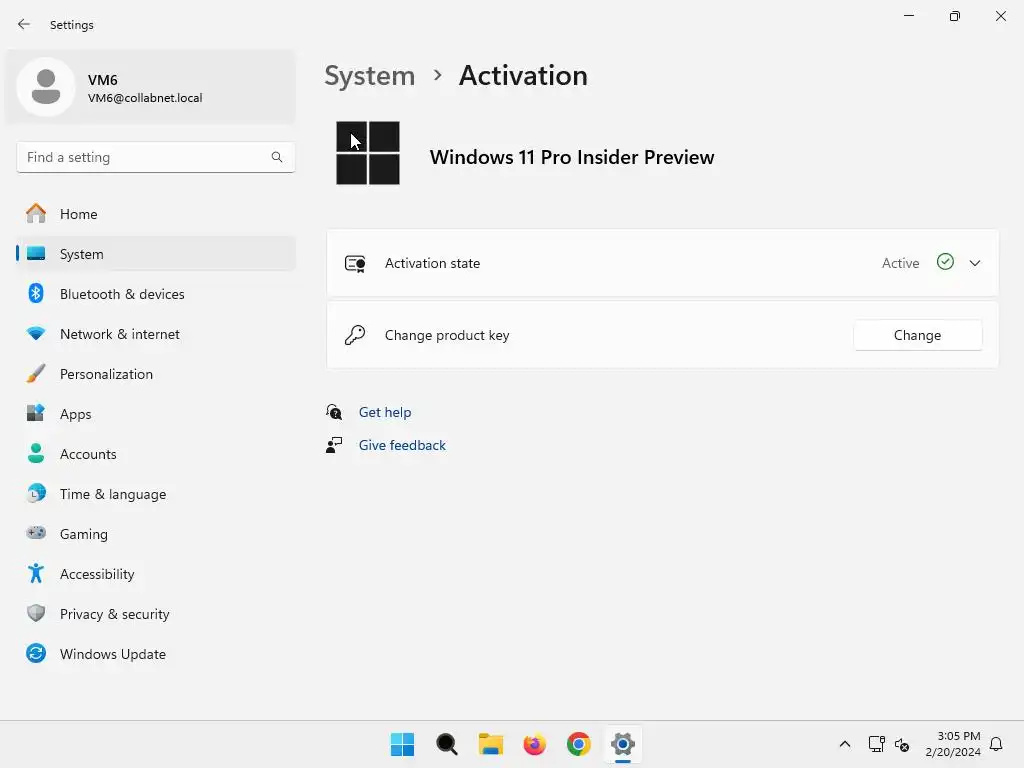1024x768 pixels.
Task: Click the Accounts person icon
Action: [x=36, y=453]
